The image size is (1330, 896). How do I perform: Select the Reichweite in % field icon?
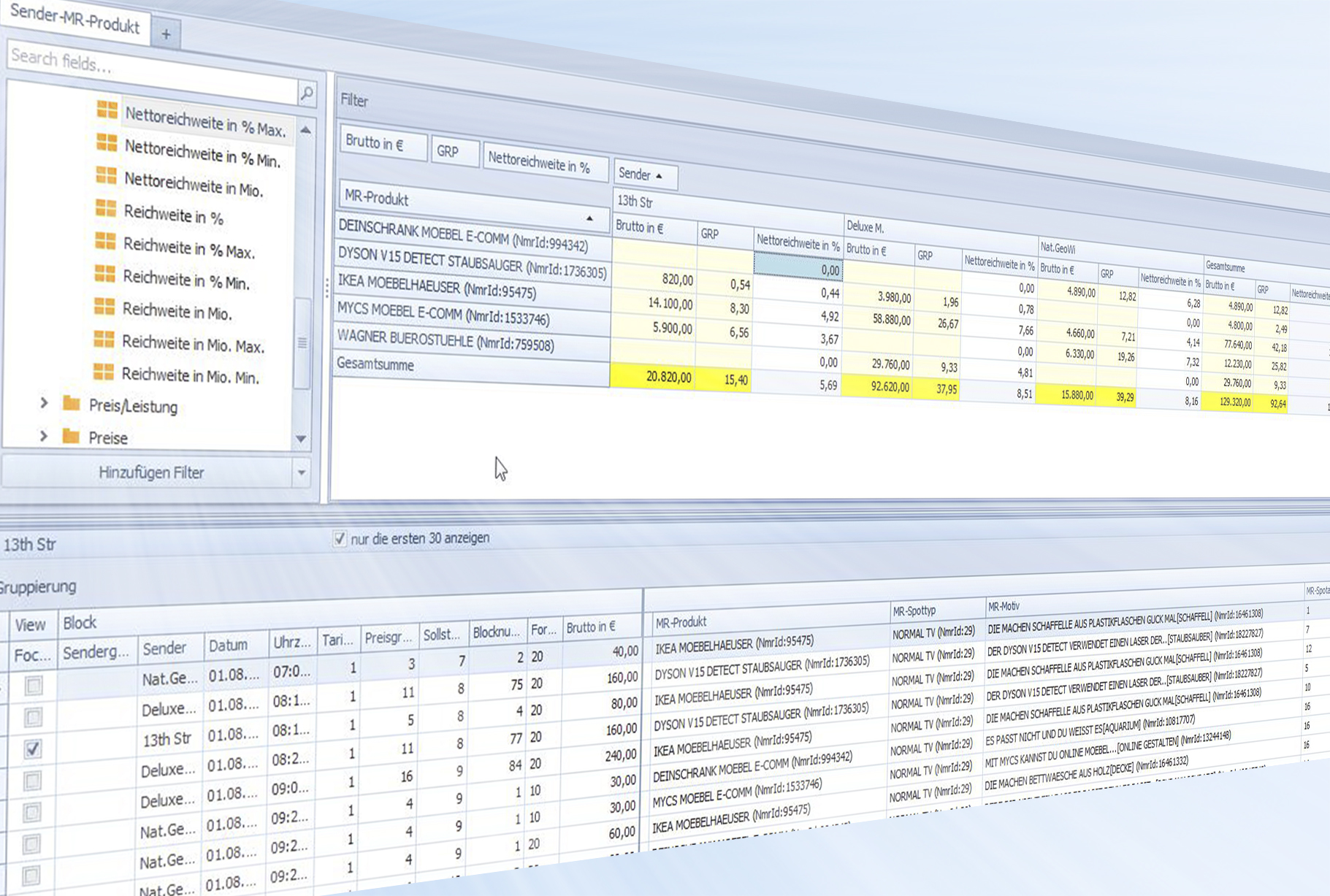click(106, 208)
